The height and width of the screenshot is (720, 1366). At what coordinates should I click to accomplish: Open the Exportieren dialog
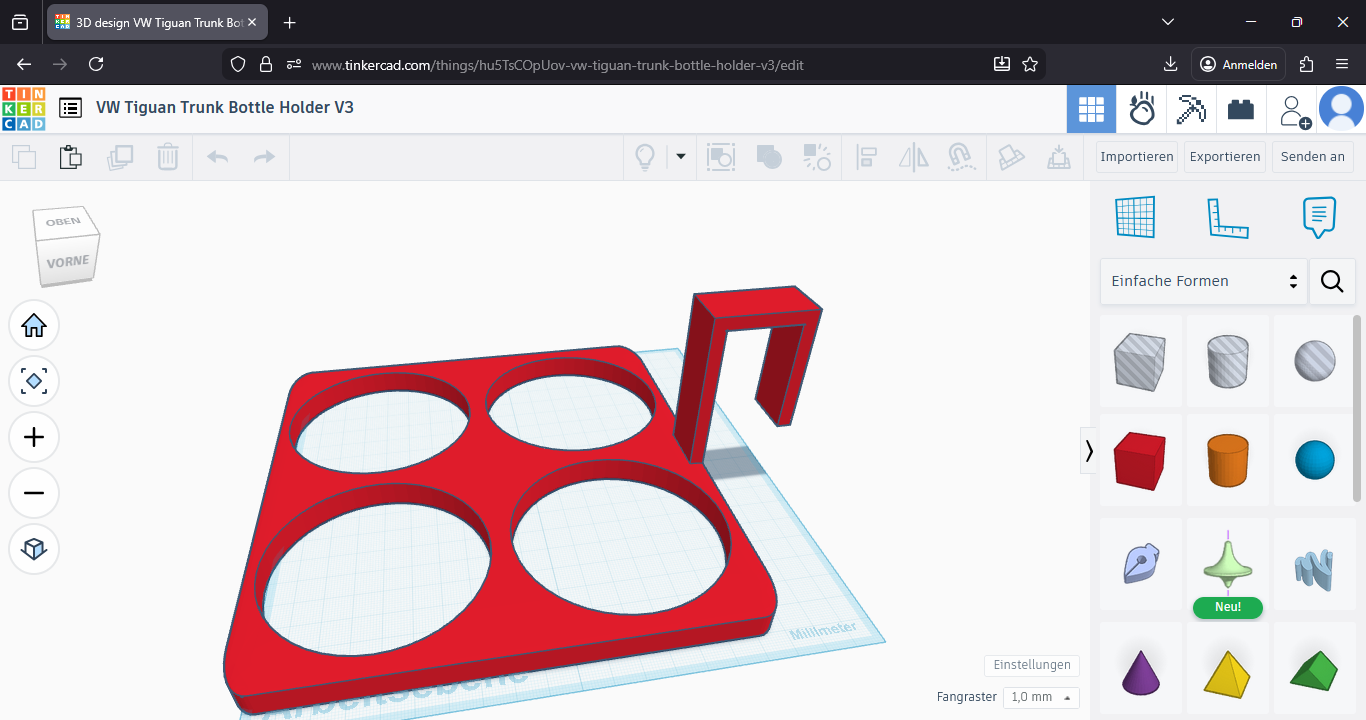(x=1225, y=157)
